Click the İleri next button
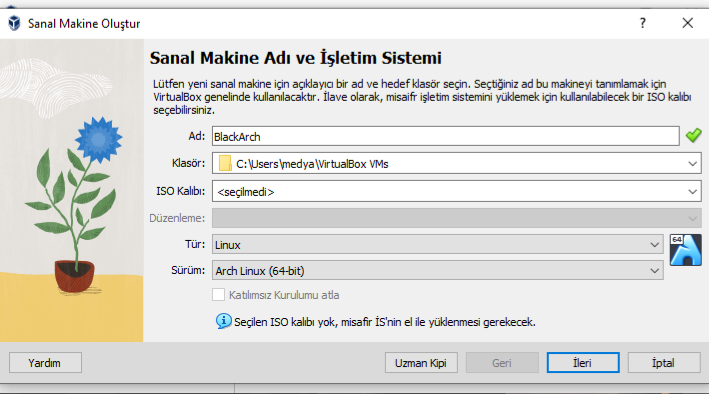Viewport: 709px width, 394px height. [x=583, y=363]
